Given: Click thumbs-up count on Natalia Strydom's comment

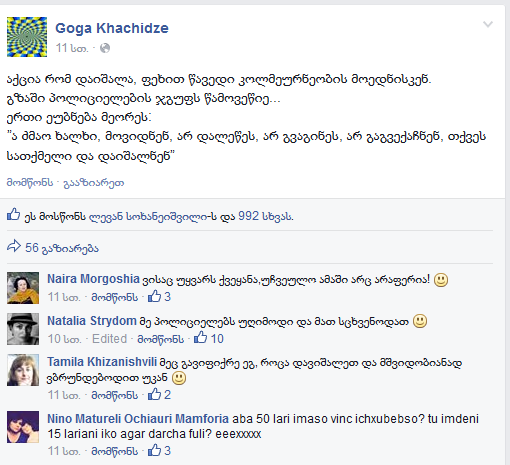Looking at the screenshot, I should click(x=209, y=338).
